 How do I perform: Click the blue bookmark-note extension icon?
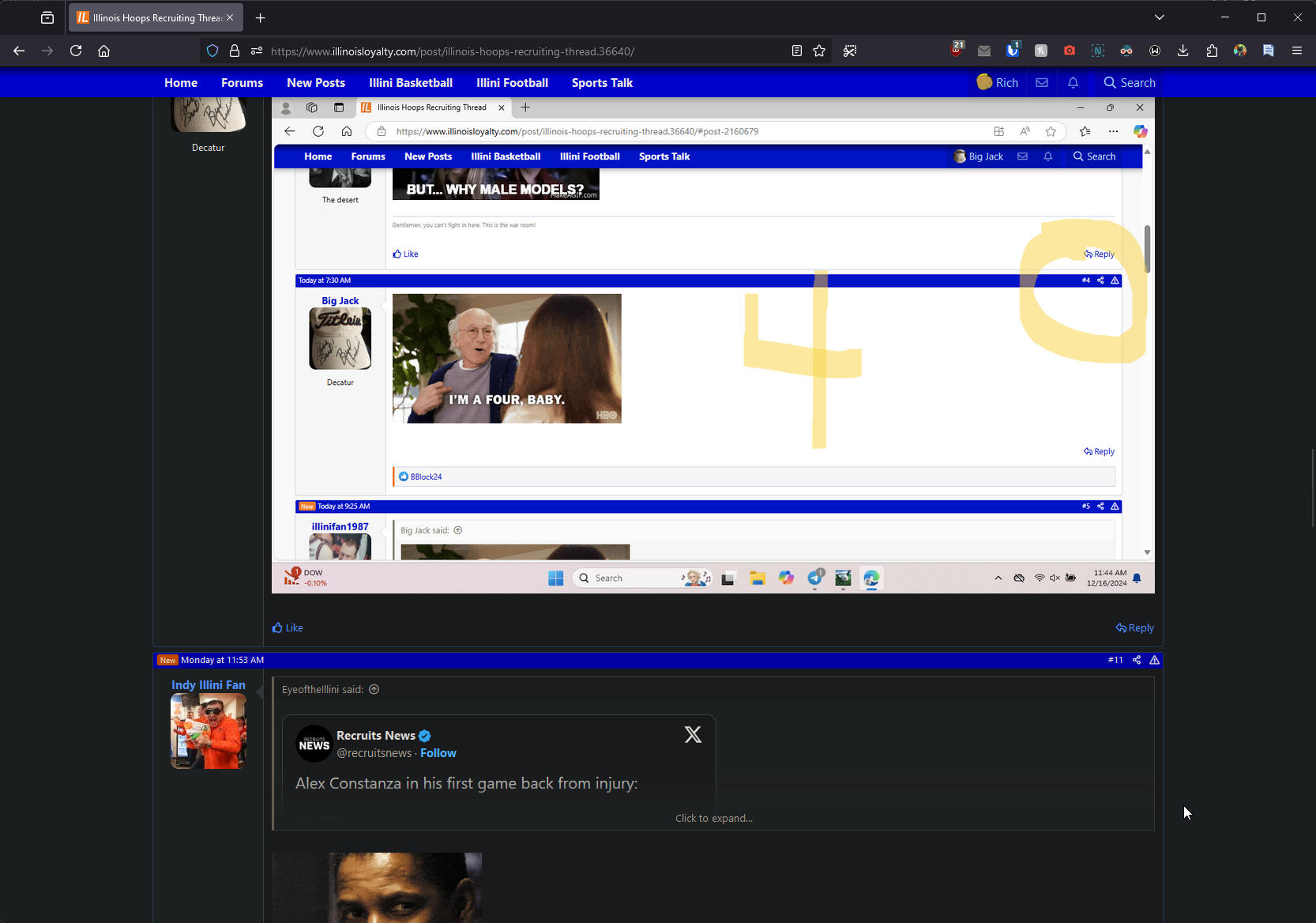[x=1269, y=51]
